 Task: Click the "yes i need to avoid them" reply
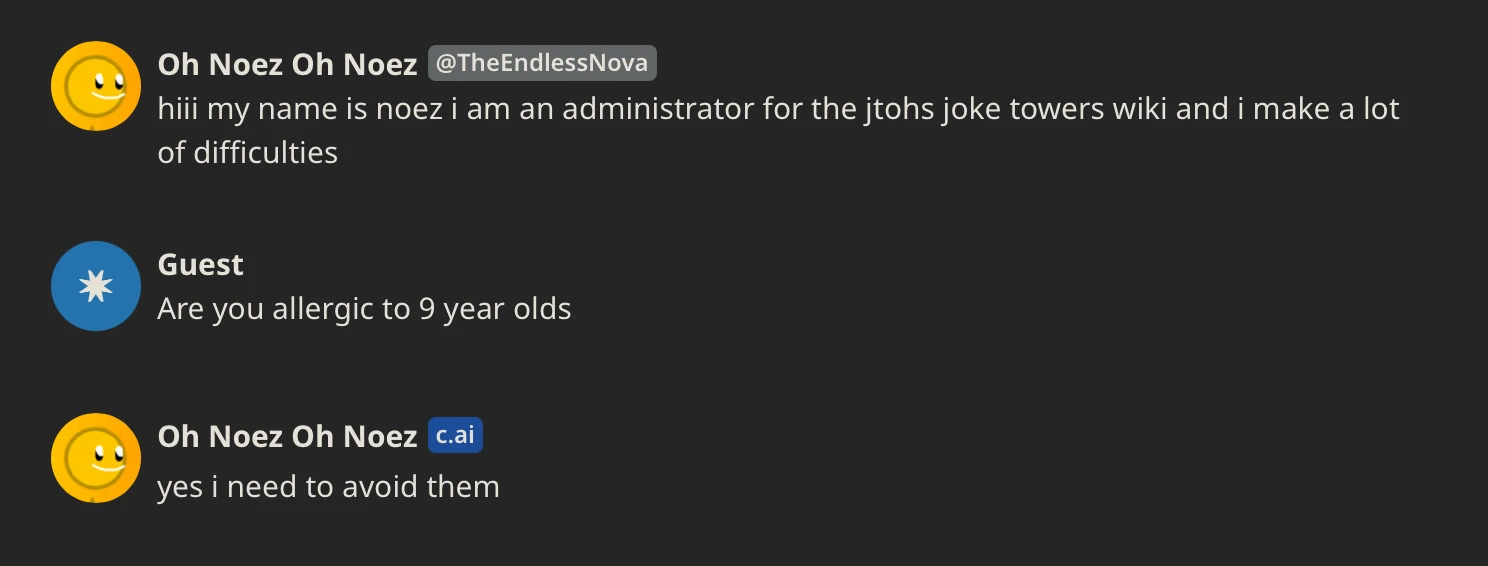[x=328, y=487]
